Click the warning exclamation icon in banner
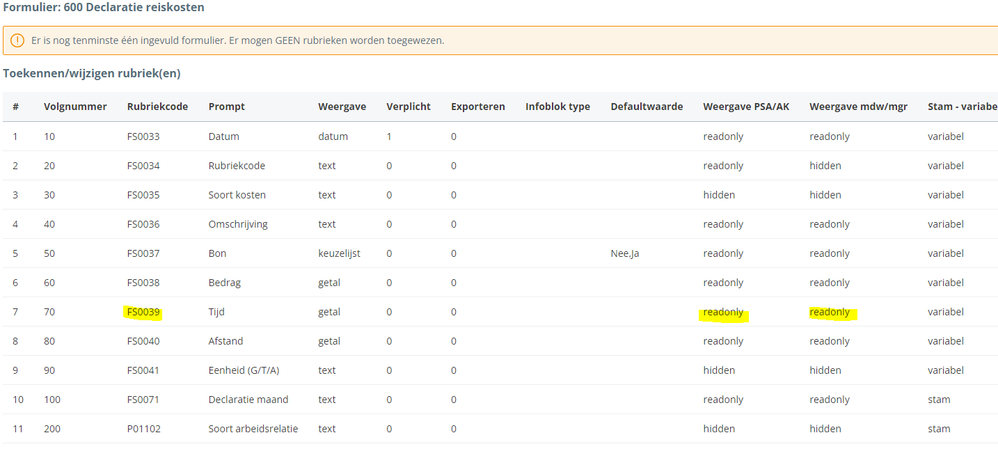Image resolution: width=998 pixels, height=456 pixels. tap(18, 40)
